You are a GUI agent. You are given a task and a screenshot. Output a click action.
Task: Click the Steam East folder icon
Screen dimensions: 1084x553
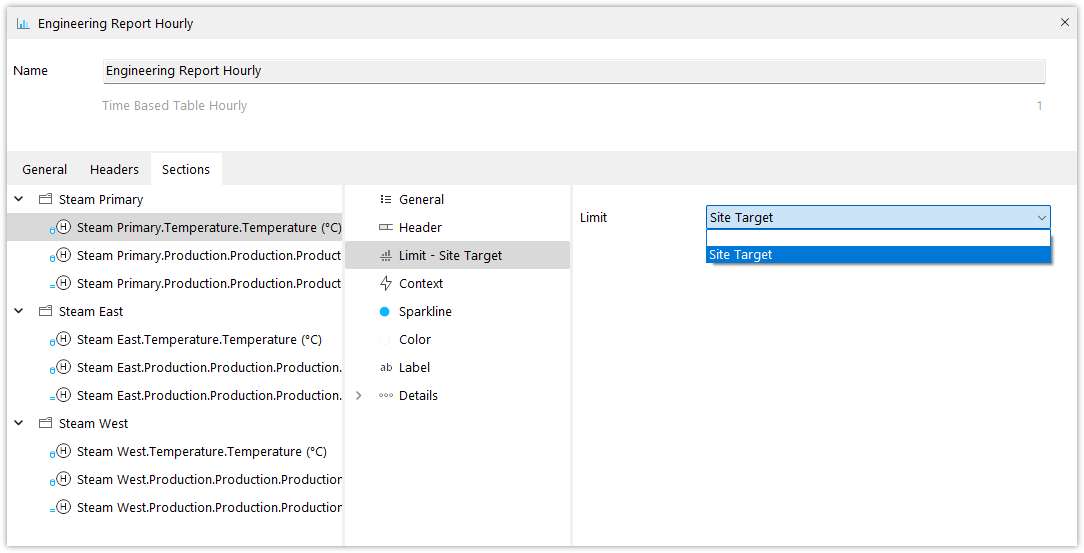click(46, 311)
